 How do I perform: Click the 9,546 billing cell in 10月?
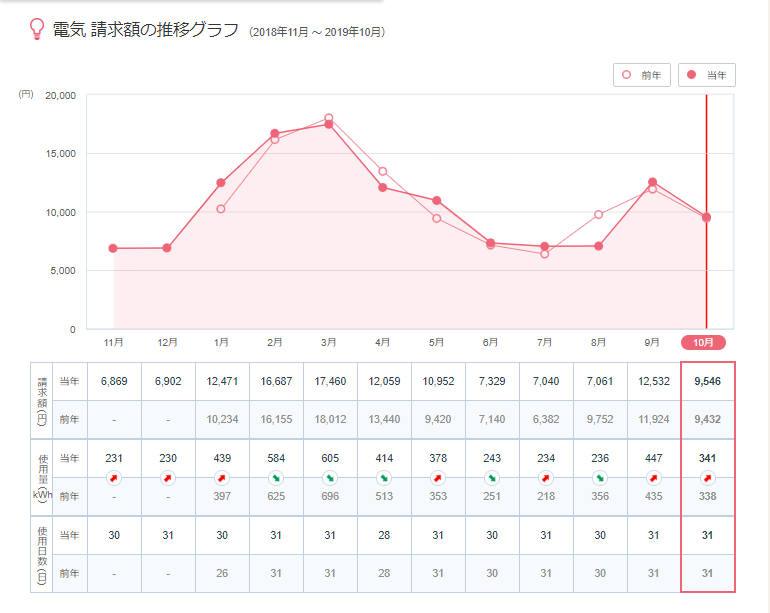[x=708, y=381]
